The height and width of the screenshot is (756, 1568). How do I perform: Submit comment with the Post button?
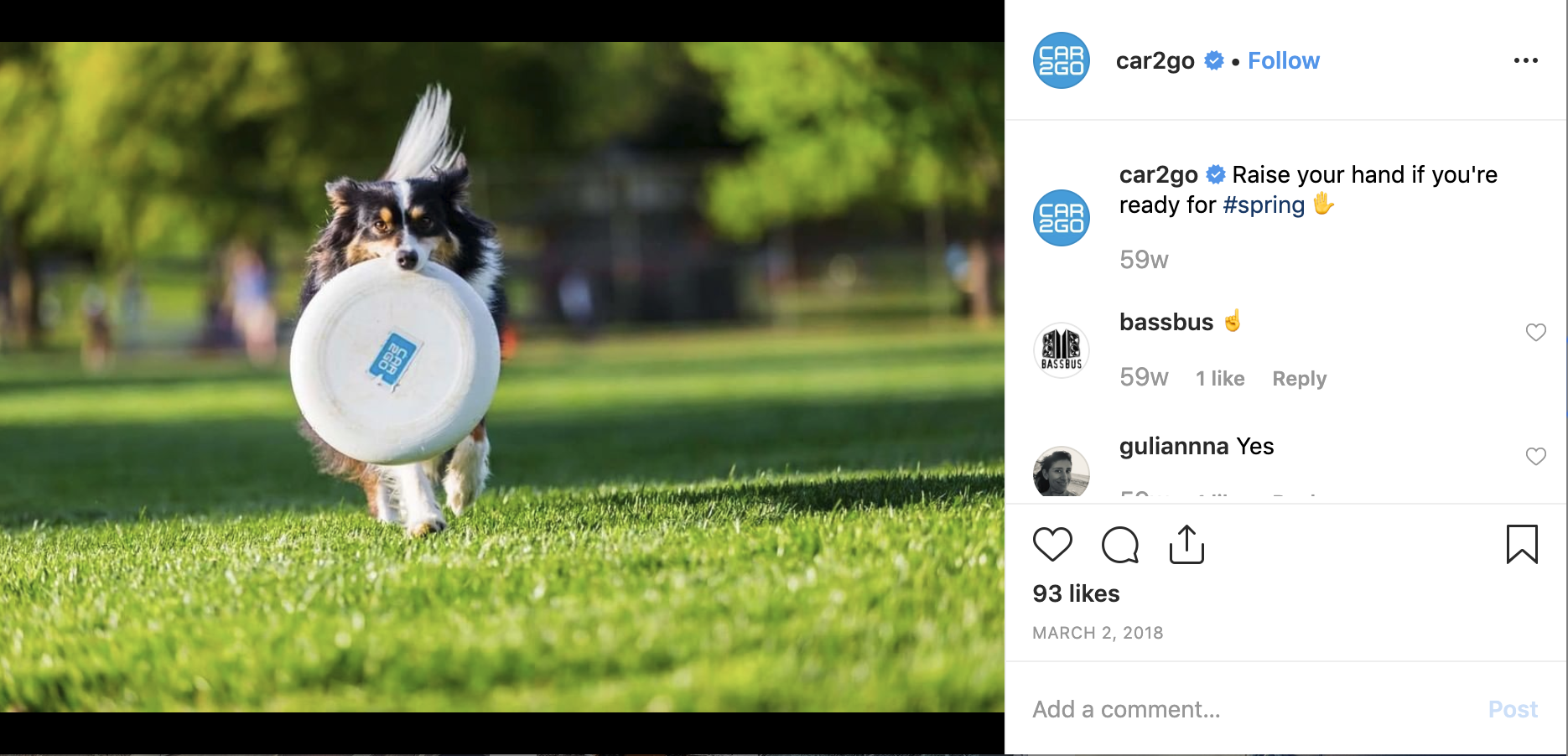coord(1513,709)
